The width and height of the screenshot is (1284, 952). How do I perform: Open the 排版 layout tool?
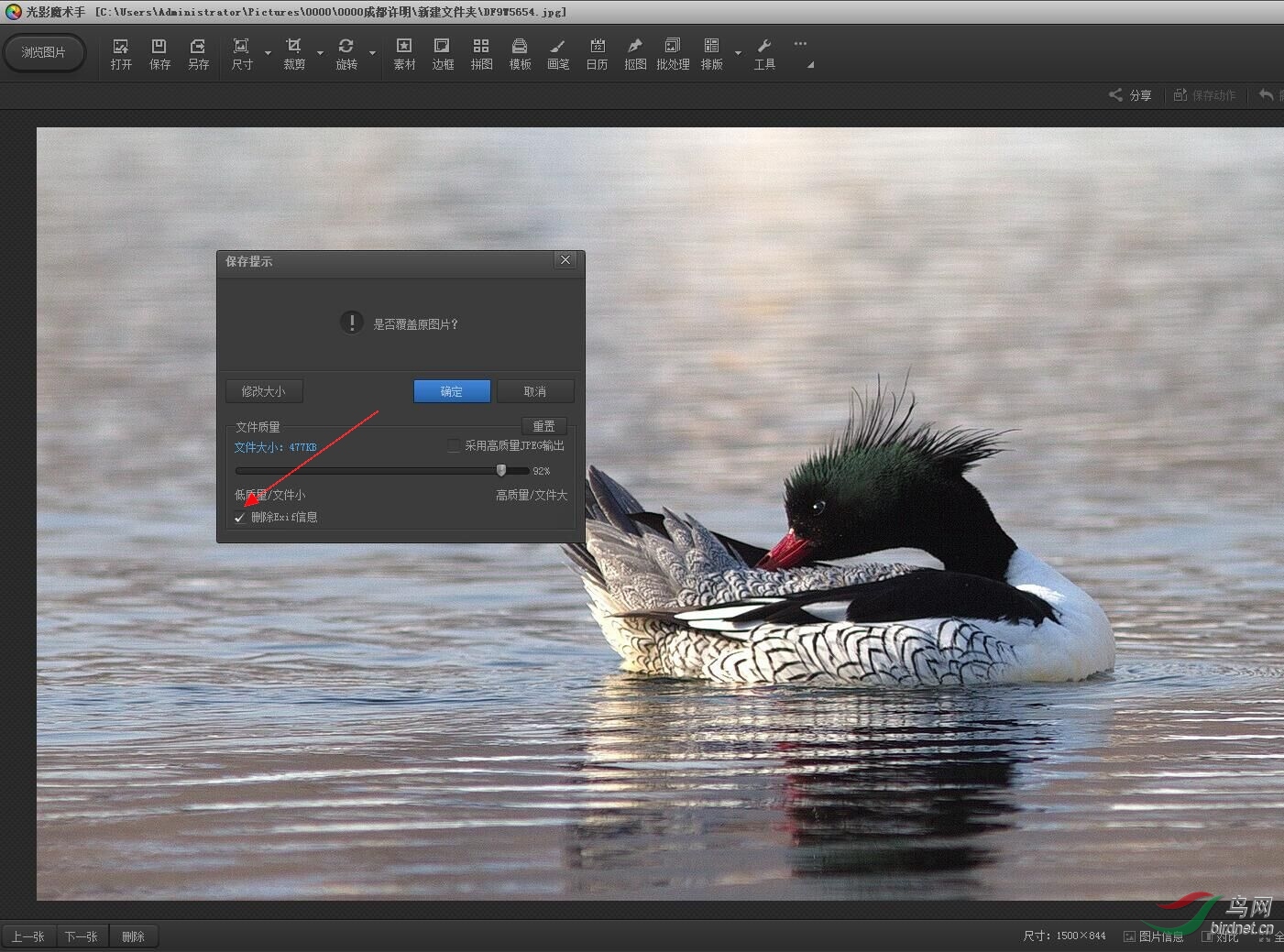pos(712,53)
